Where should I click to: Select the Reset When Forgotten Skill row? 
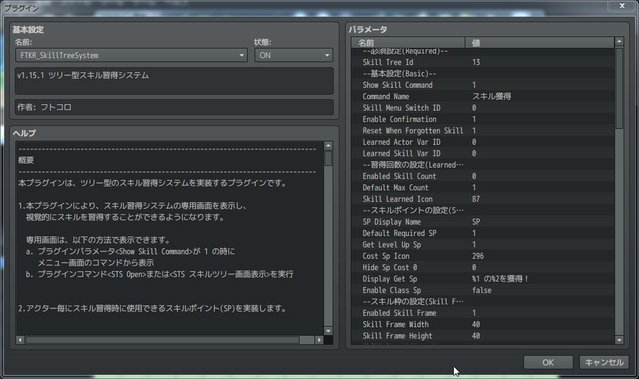[483, 131]
